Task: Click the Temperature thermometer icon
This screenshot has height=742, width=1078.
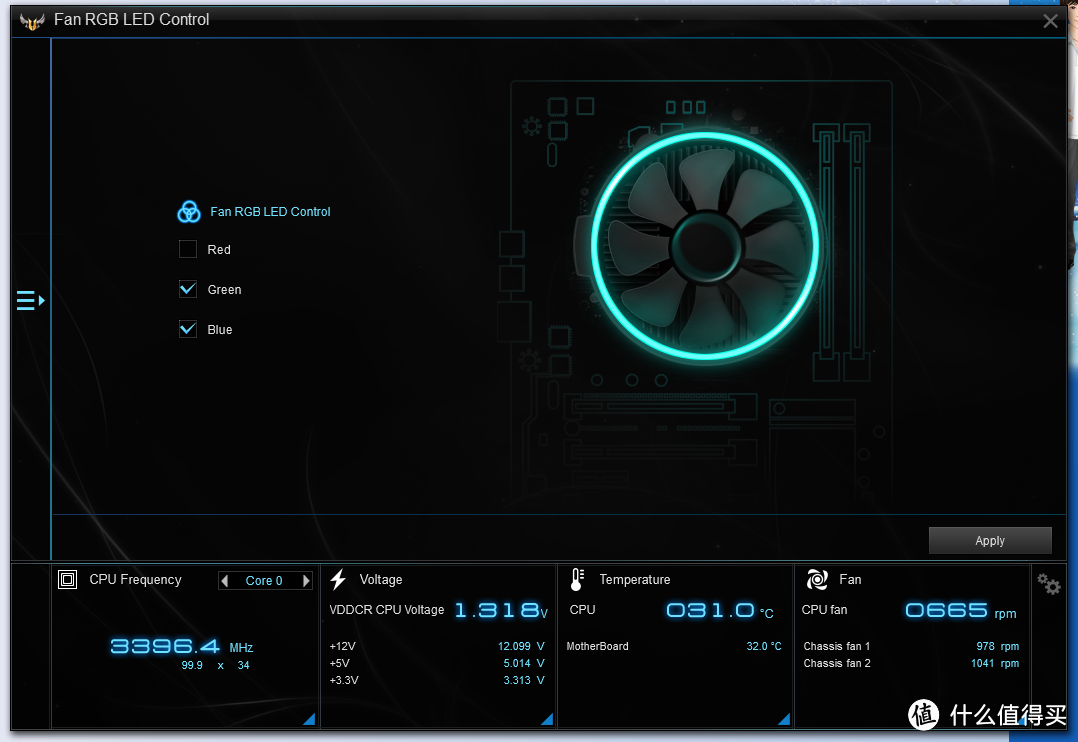Action: (577, 580)
